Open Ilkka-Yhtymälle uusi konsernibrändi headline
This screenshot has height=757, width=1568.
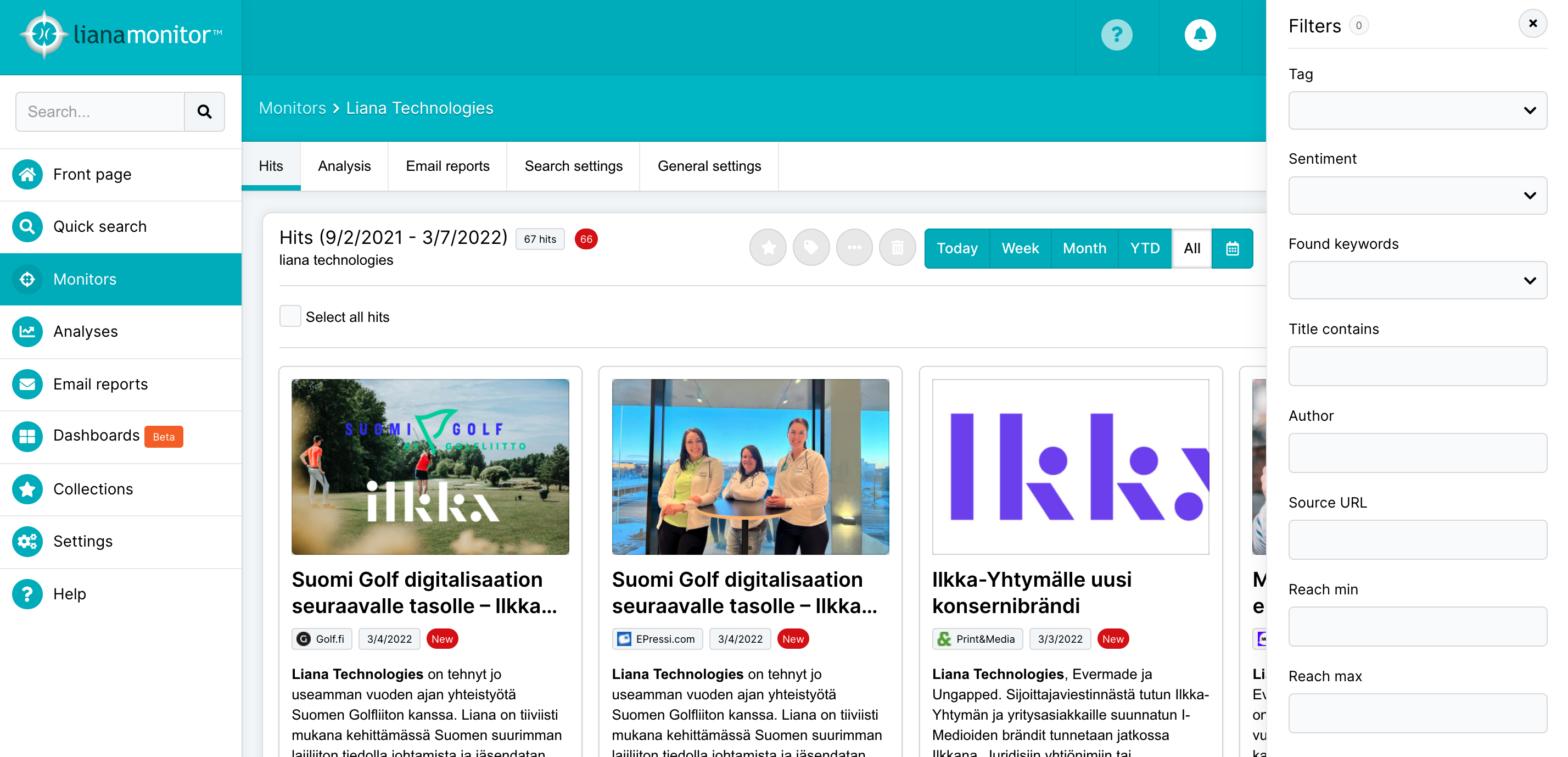pos(1031,593)
